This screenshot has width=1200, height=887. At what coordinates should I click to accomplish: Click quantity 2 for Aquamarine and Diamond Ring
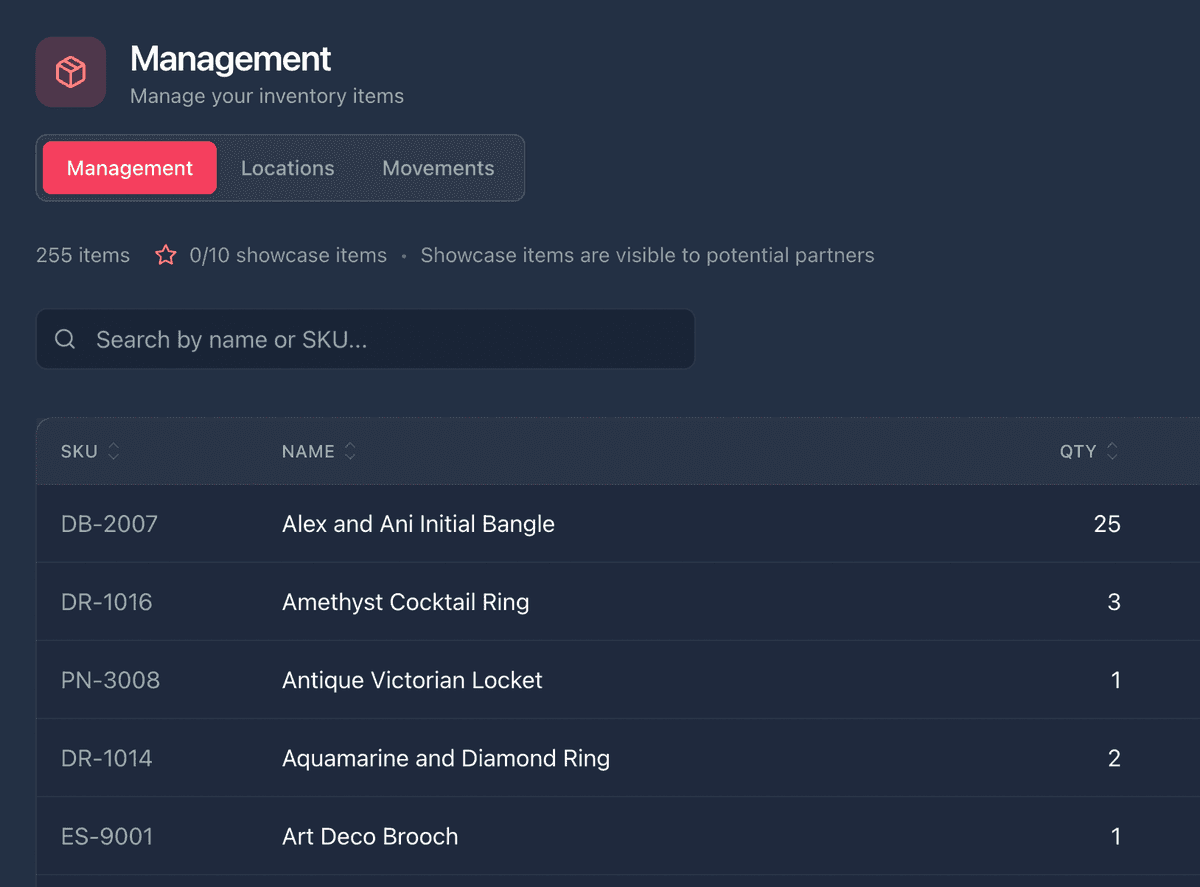pos(1114,758)
